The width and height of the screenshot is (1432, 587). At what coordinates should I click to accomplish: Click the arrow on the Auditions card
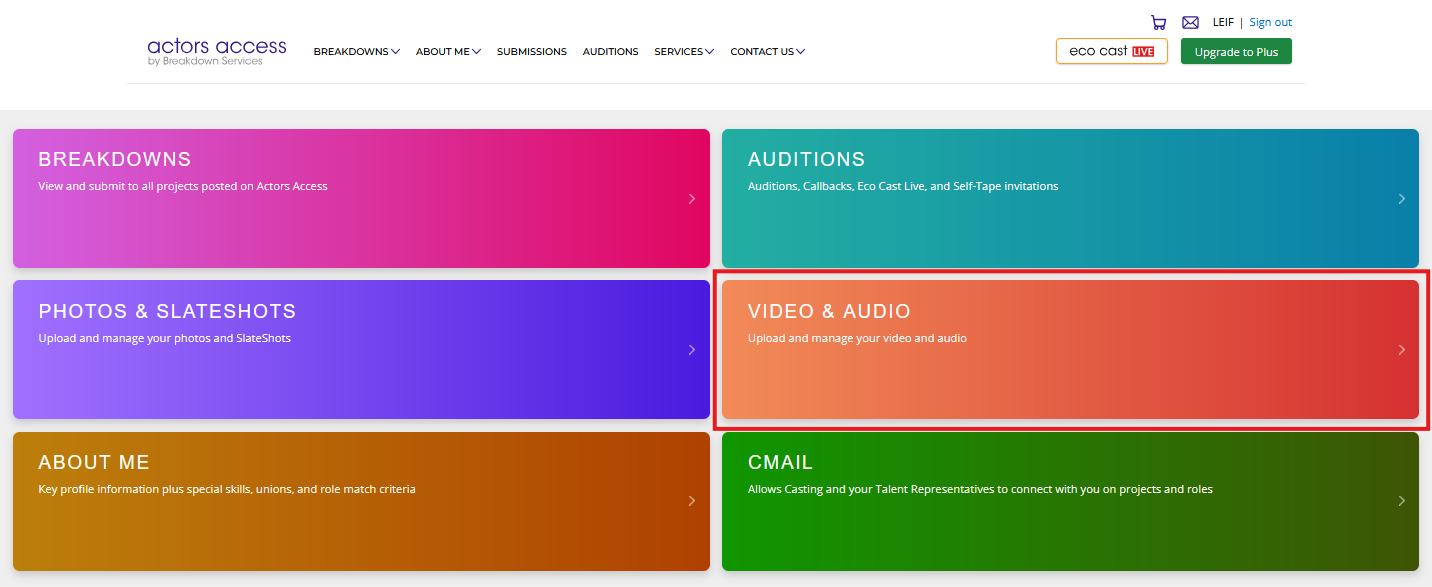(1402, 199)
